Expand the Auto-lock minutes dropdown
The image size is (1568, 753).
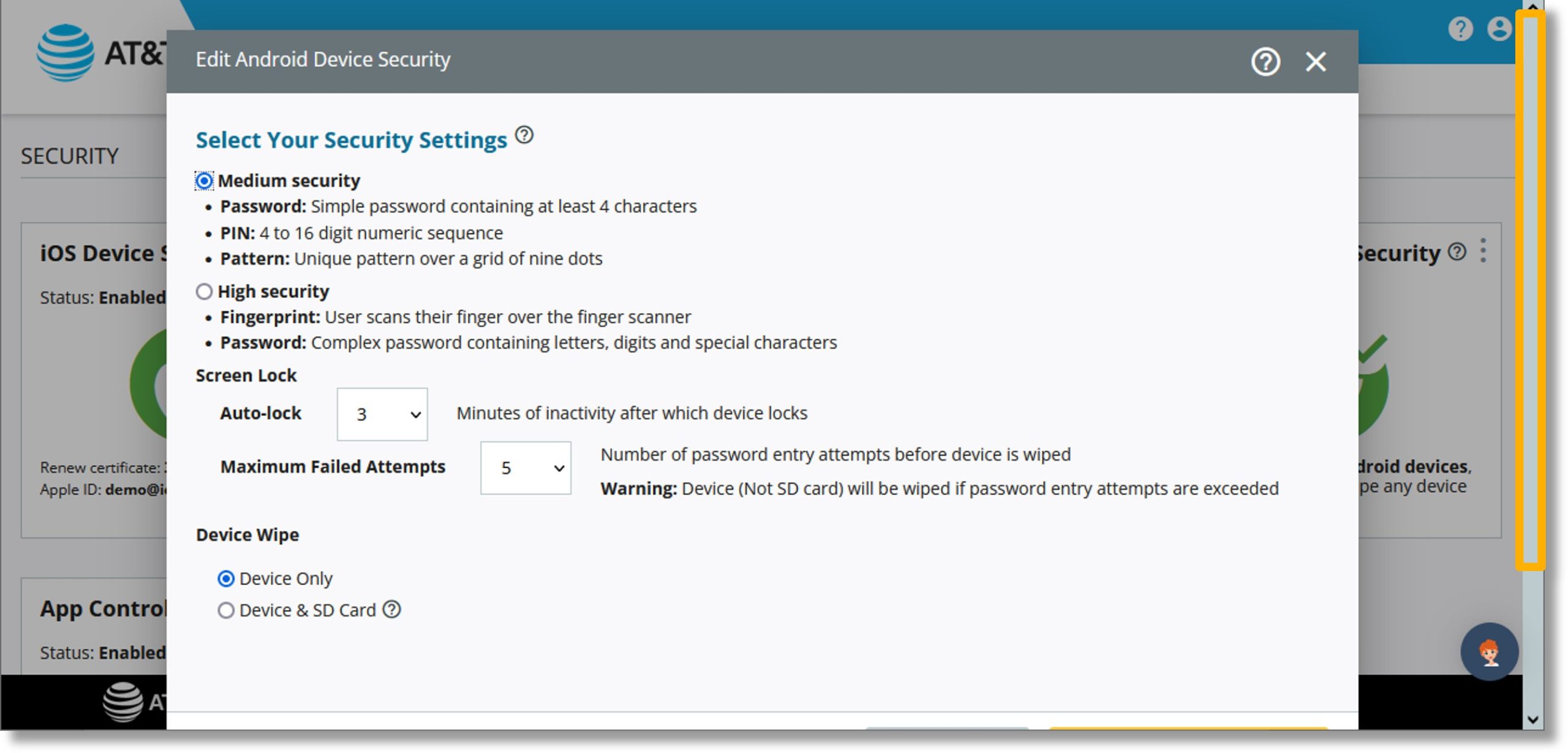pos(382,413)
